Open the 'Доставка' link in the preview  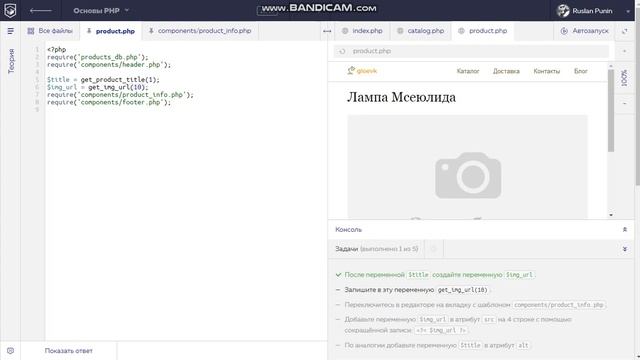(506, 71)
